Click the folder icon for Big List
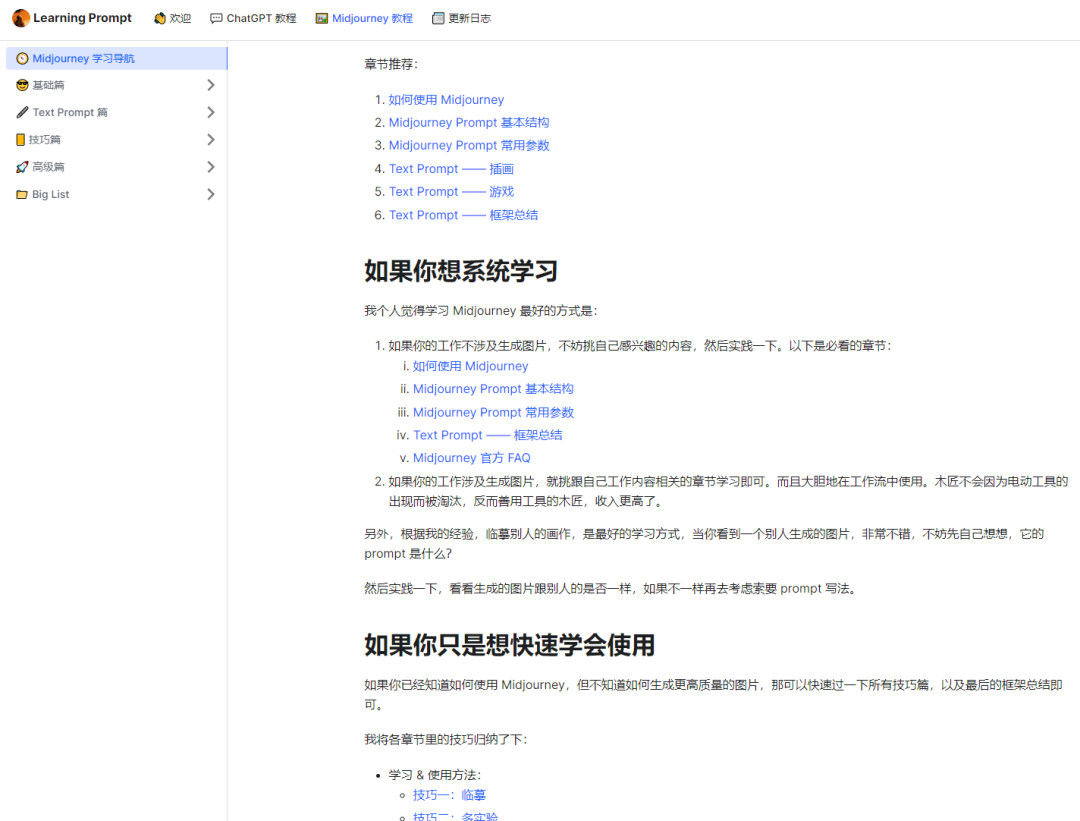The height and width of the screenshot is (821, 1080). click(x=22, y=195)
